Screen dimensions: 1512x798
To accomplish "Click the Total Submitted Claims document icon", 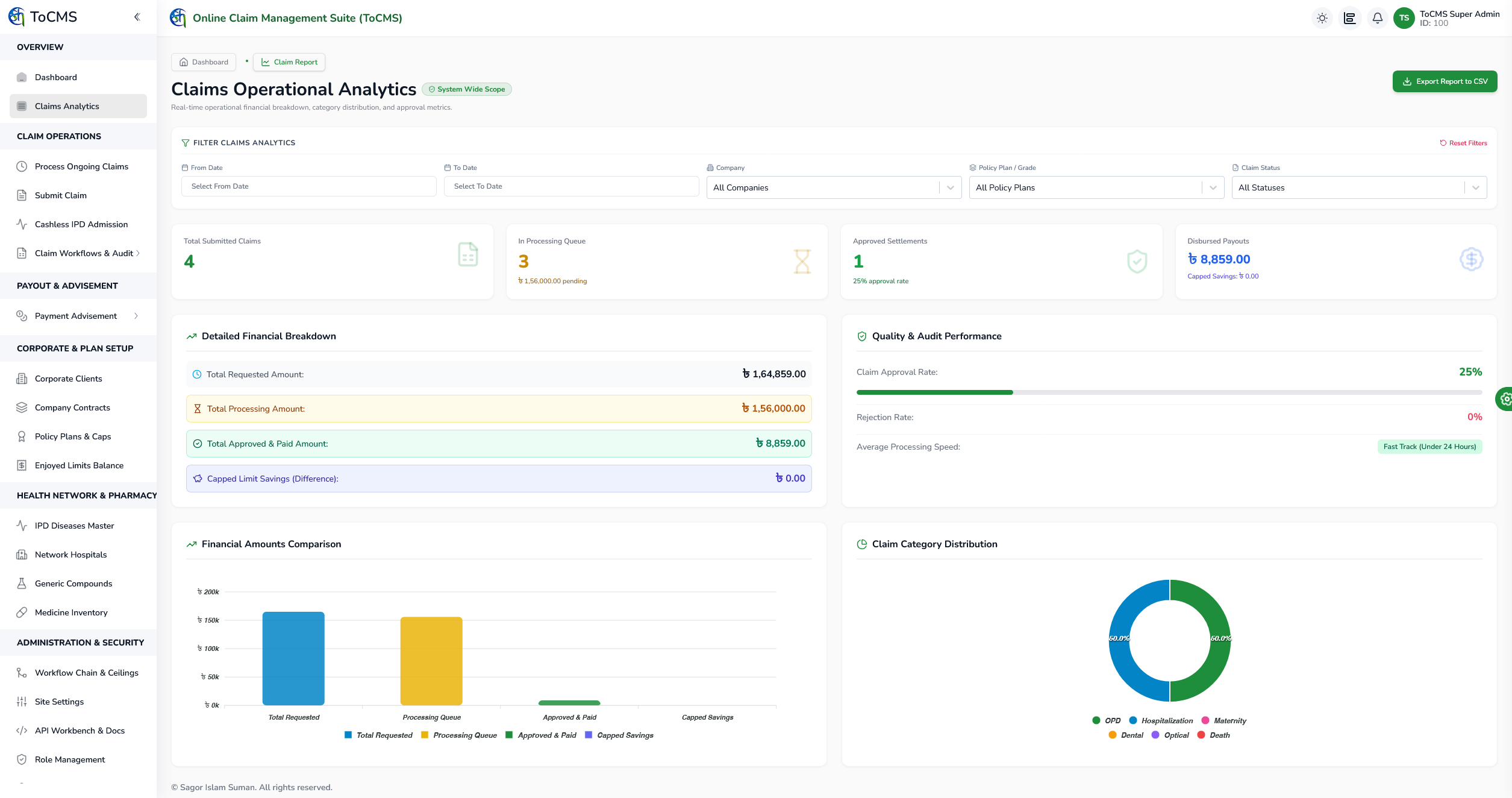I will pos(468,254).
